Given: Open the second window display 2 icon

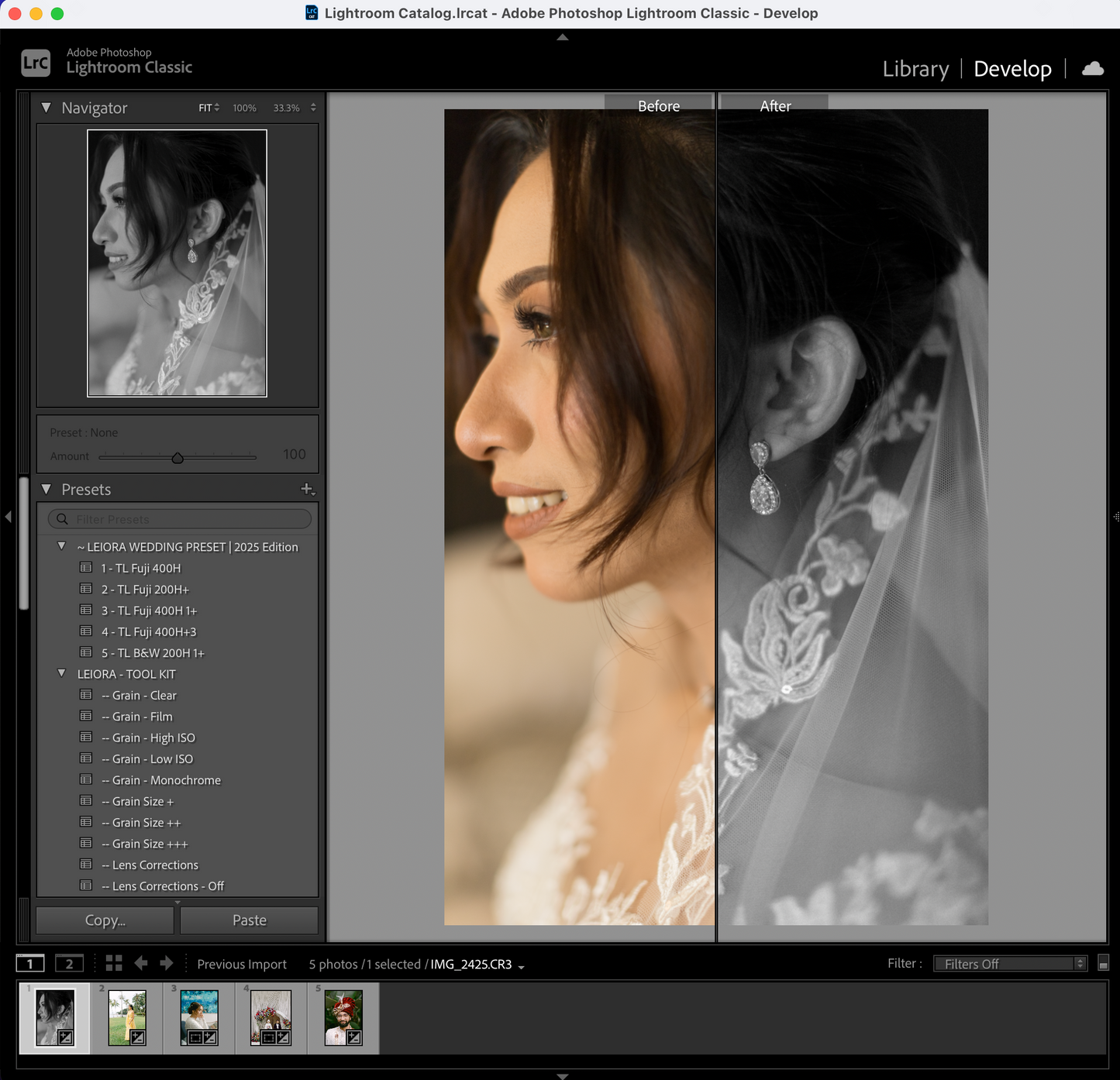Looking at the screenshot, I should click(69, 963).
